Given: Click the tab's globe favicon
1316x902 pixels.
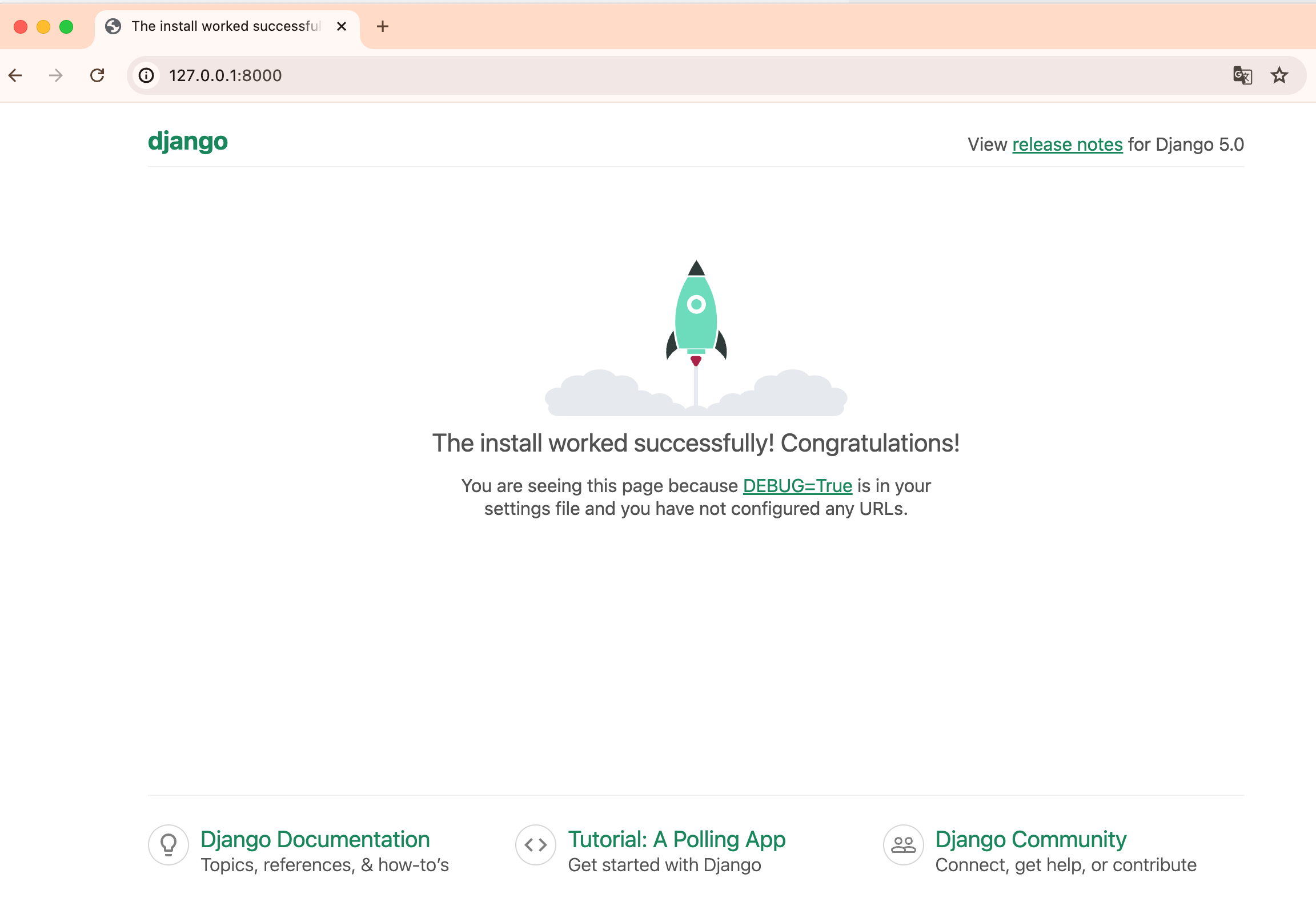Looking at the screenshot, I should tap(114, 26).
